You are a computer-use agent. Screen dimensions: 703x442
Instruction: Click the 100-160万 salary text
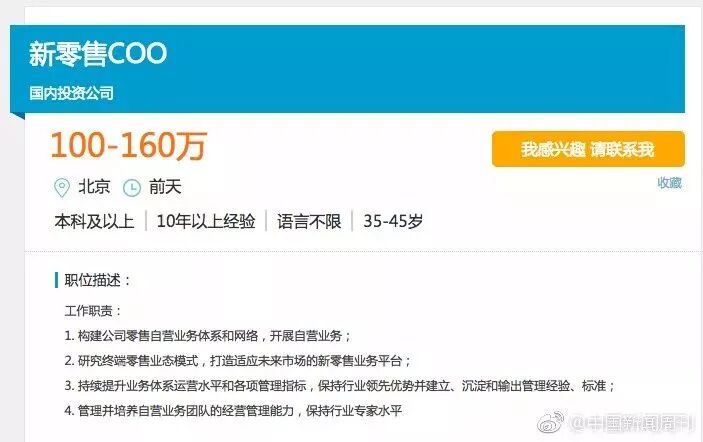tap(128, 146)
